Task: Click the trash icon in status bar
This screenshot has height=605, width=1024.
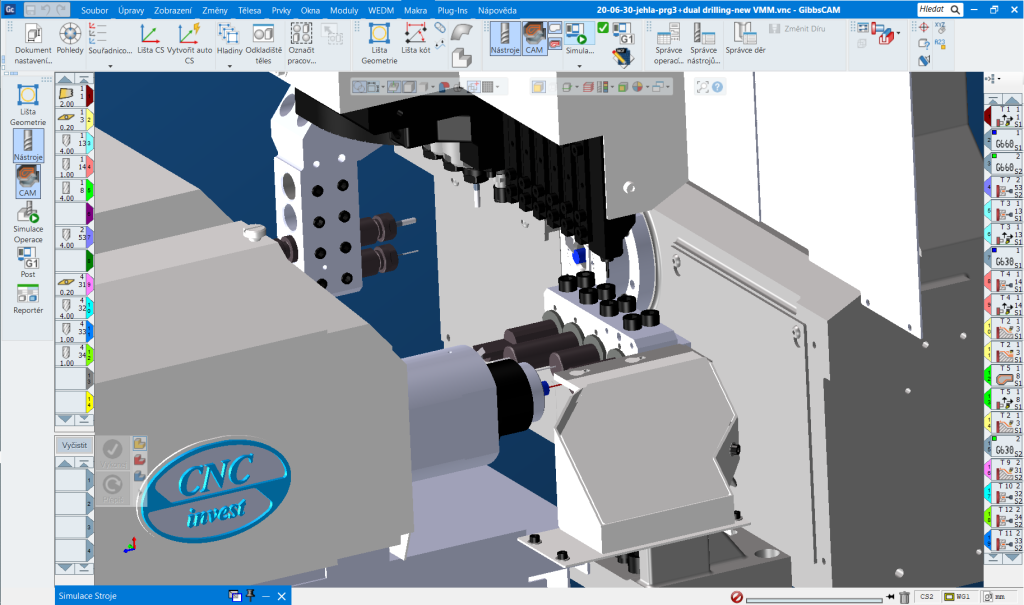Action: pyautogui.click(x=904, y=597)
